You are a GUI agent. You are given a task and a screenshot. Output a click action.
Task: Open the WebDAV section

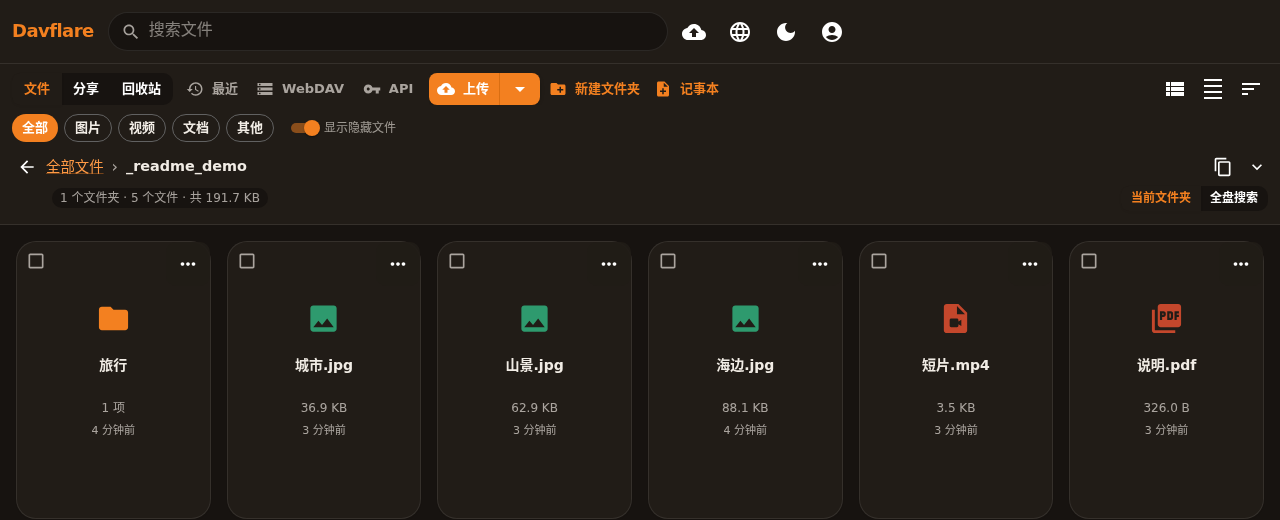(300, 89)
